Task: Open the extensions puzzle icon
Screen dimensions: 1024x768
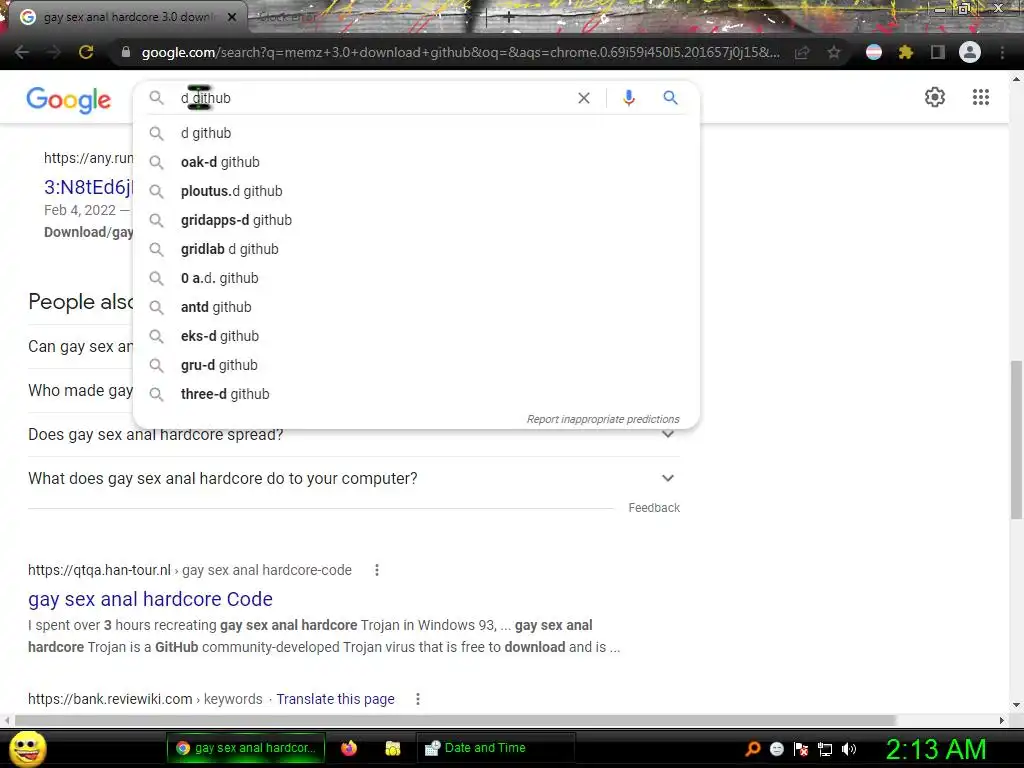Action: click(x=905, y=52)
